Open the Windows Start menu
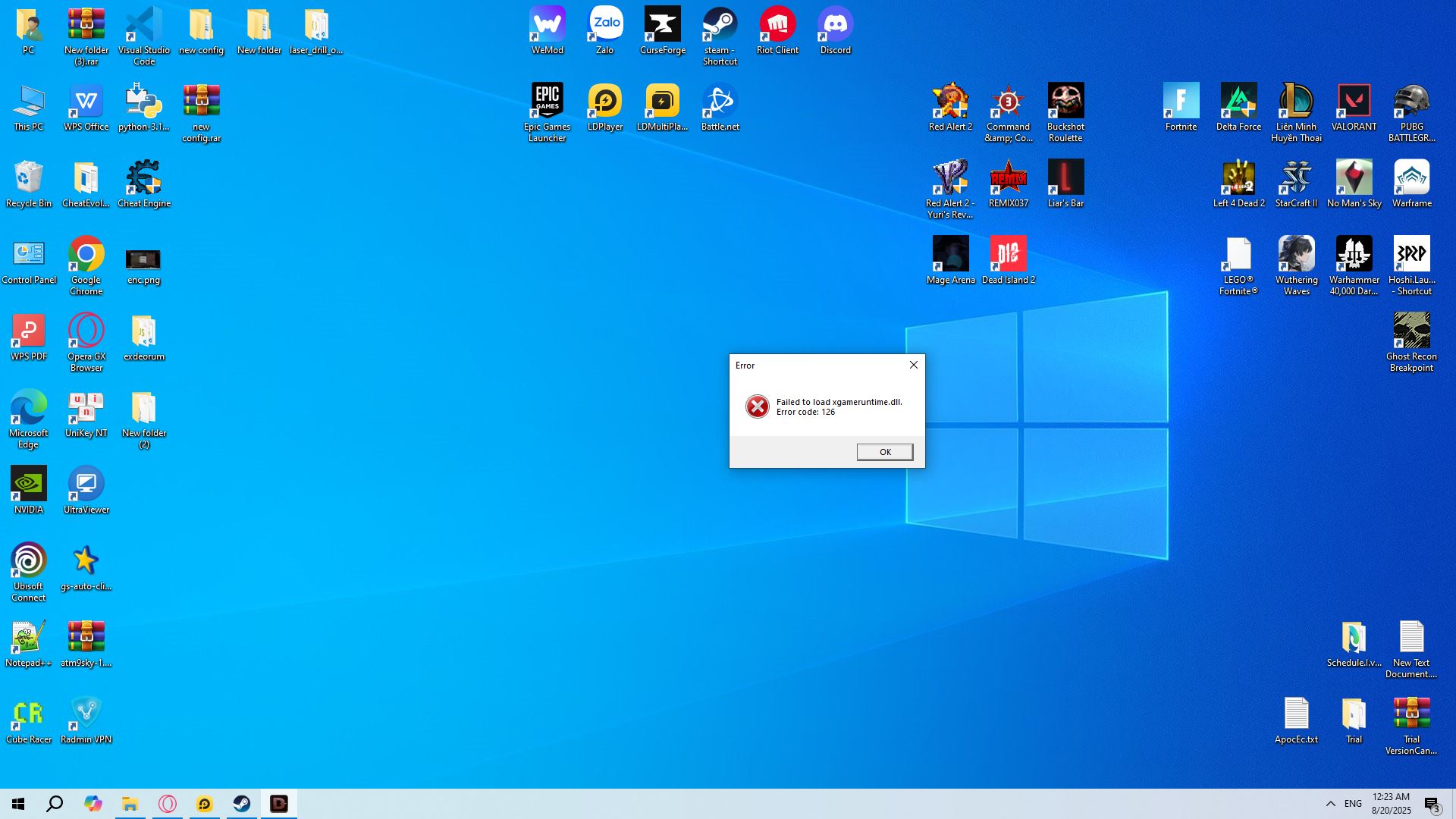 (18, 804)
